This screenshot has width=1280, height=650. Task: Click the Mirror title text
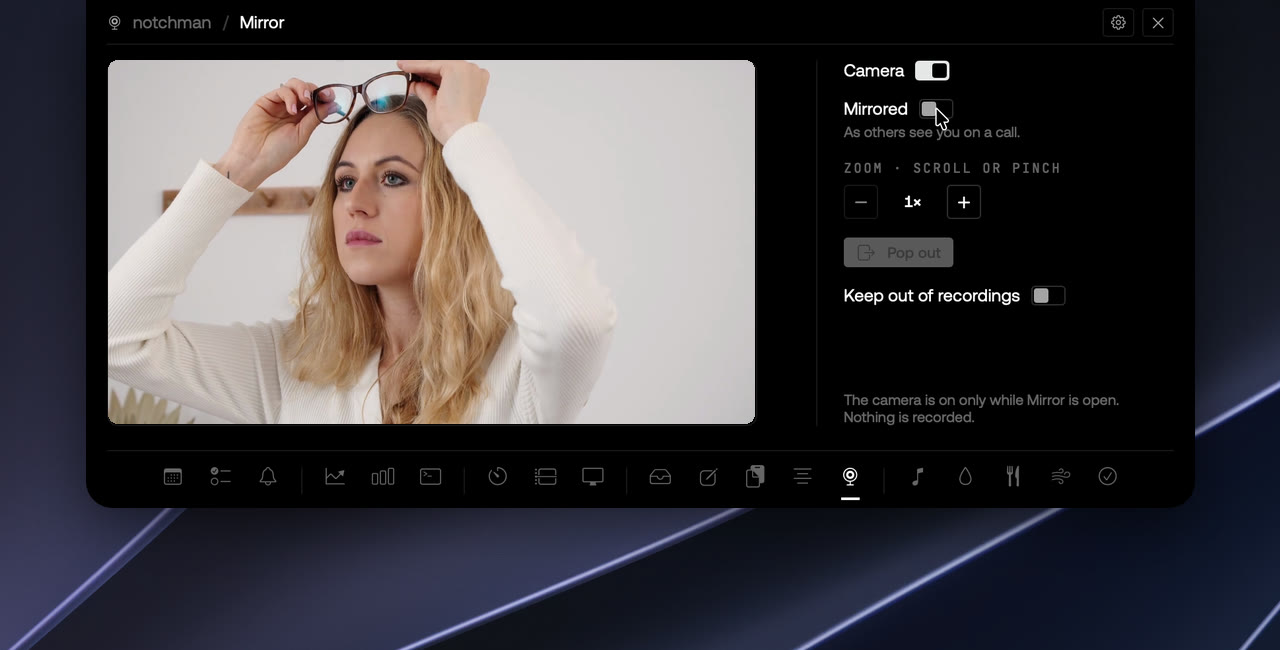point(262,22)
